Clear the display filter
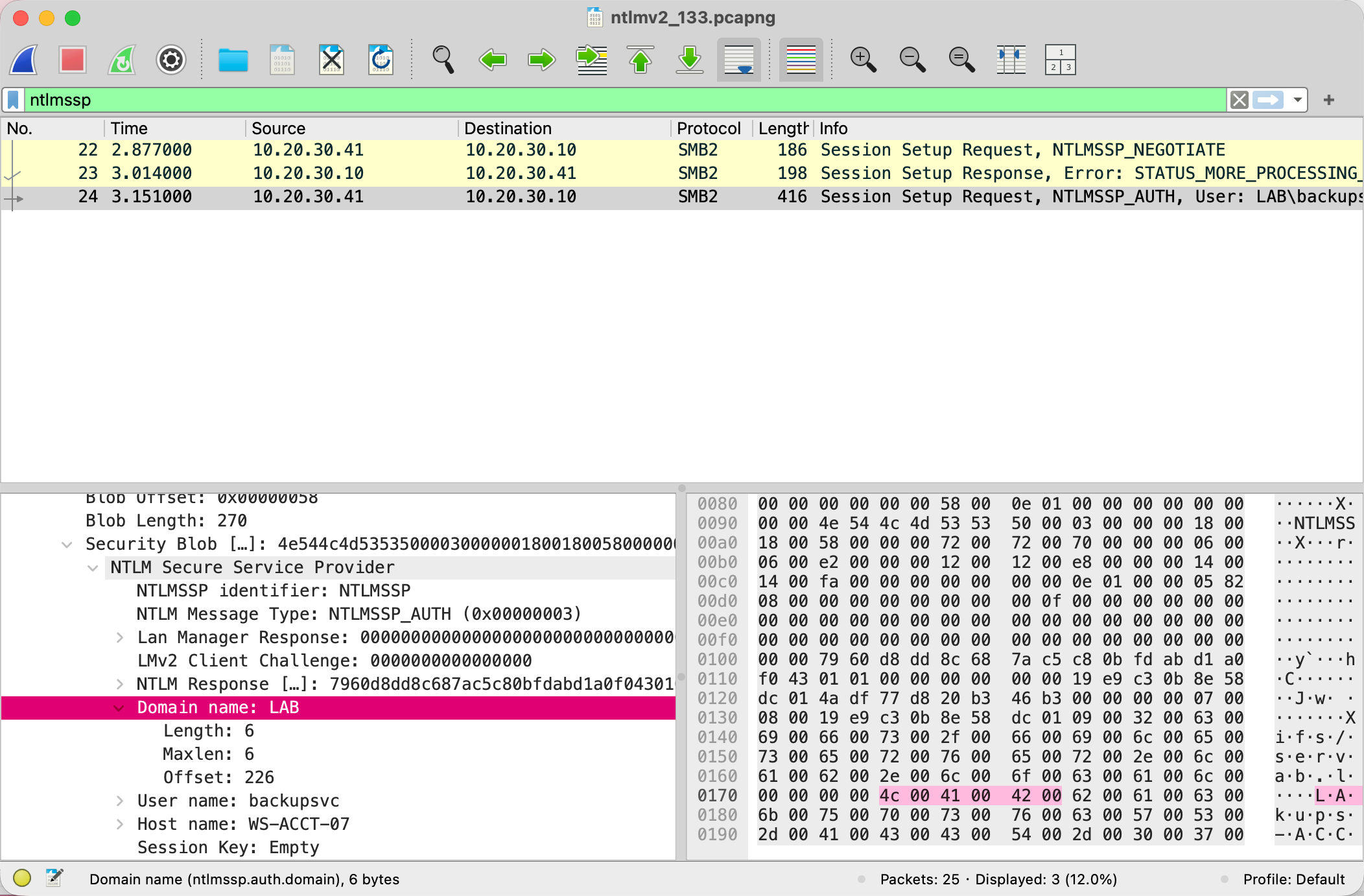Screen dimensions: 1364x896 [1239, 100]
